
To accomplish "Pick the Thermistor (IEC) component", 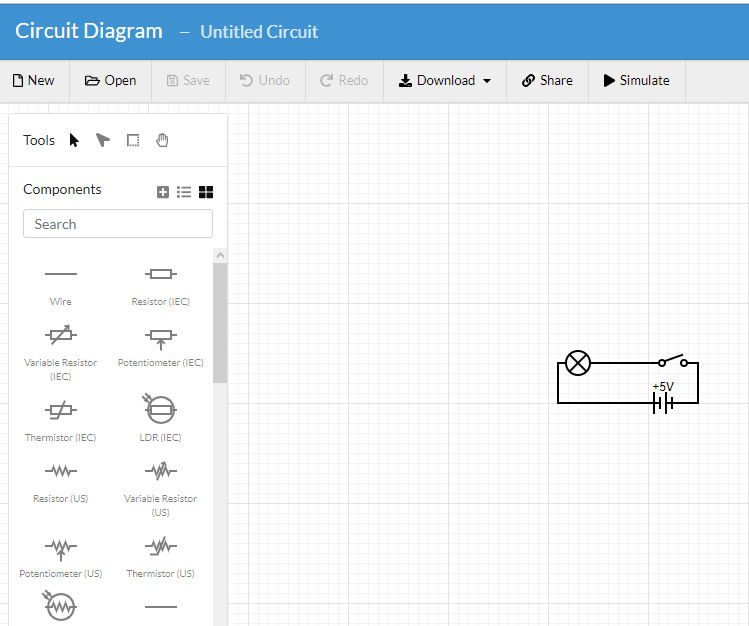I will coord(61,421).
